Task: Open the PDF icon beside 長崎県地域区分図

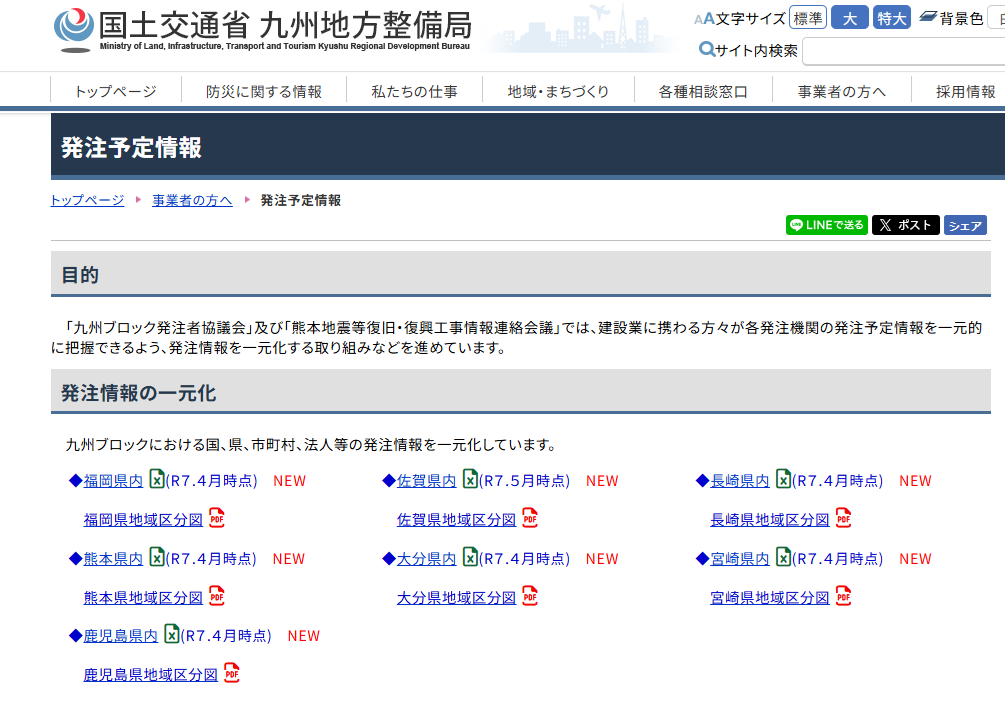Action: pos(843,518)
